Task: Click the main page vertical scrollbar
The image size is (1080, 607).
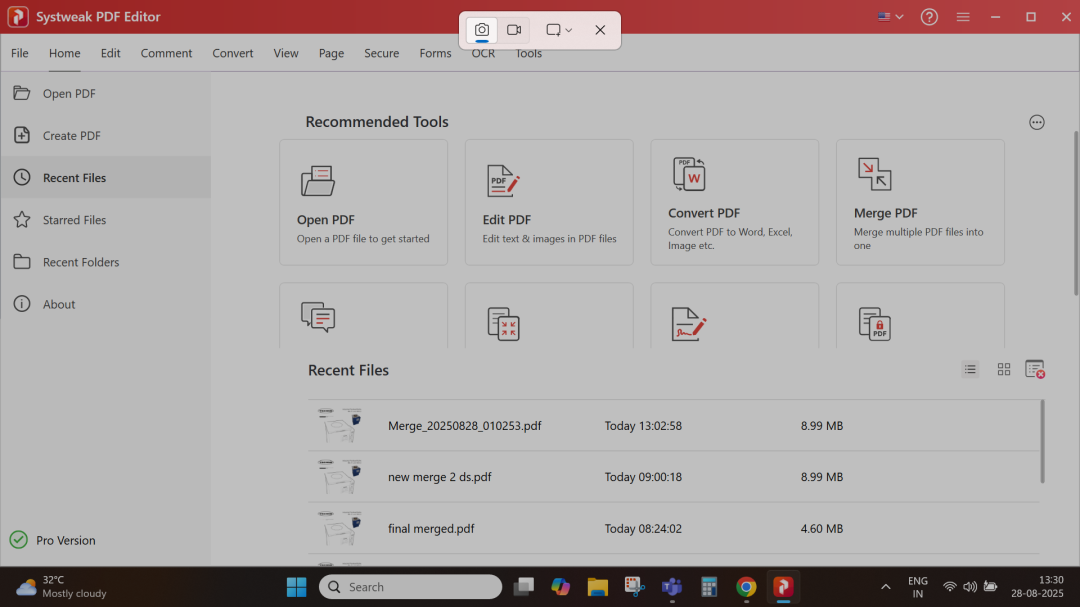Action: tap(1076, 214)
